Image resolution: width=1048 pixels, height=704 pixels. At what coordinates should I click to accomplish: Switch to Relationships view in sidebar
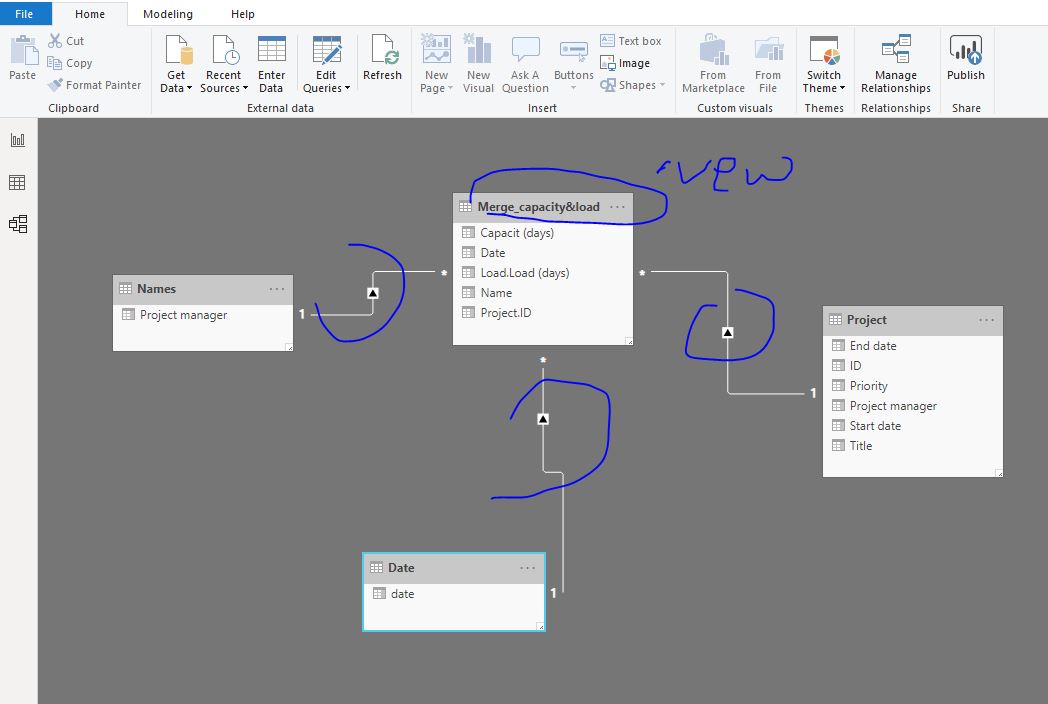tap(18, 223)
